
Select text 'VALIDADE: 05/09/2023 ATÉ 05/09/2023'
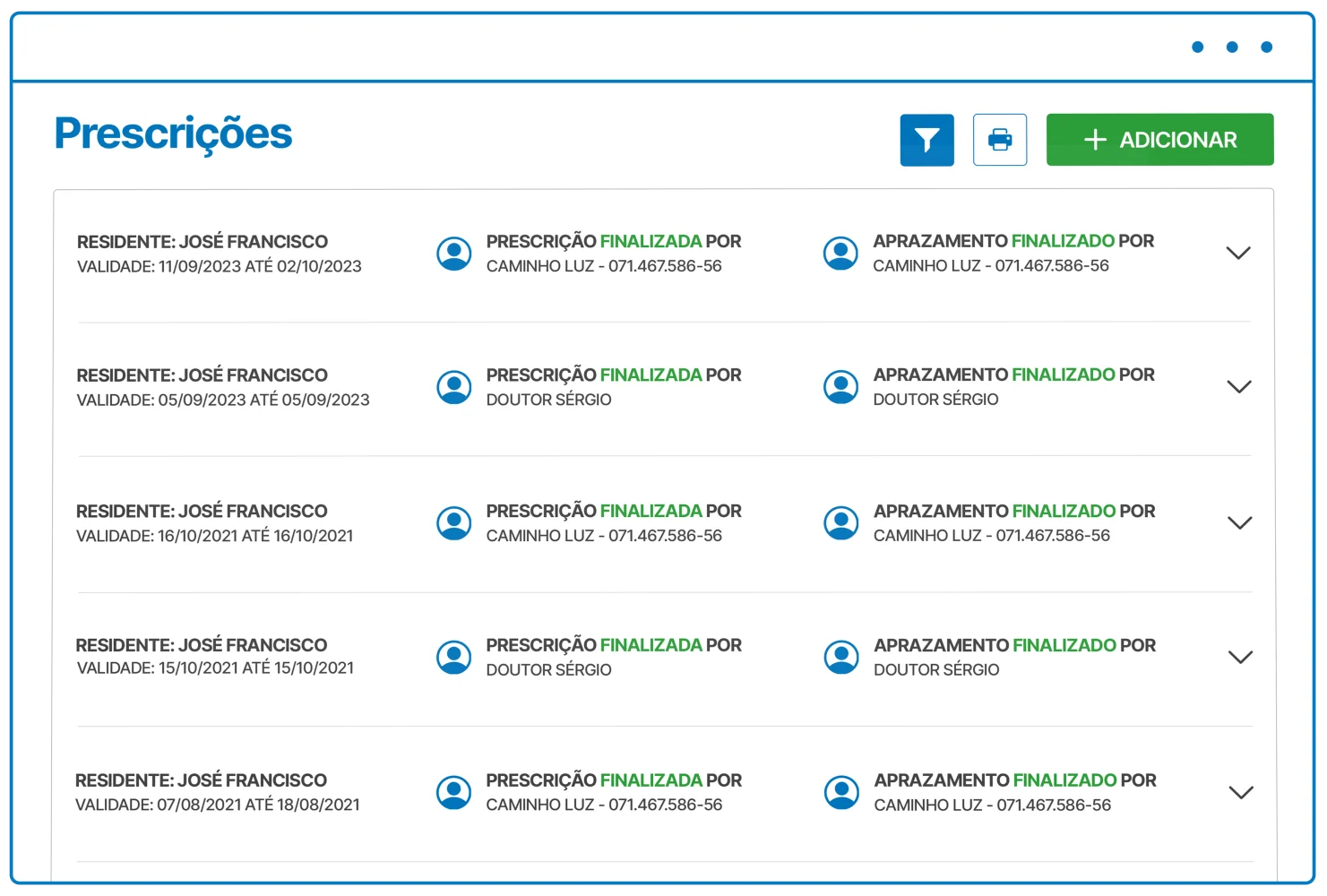(x=223, y=400)
